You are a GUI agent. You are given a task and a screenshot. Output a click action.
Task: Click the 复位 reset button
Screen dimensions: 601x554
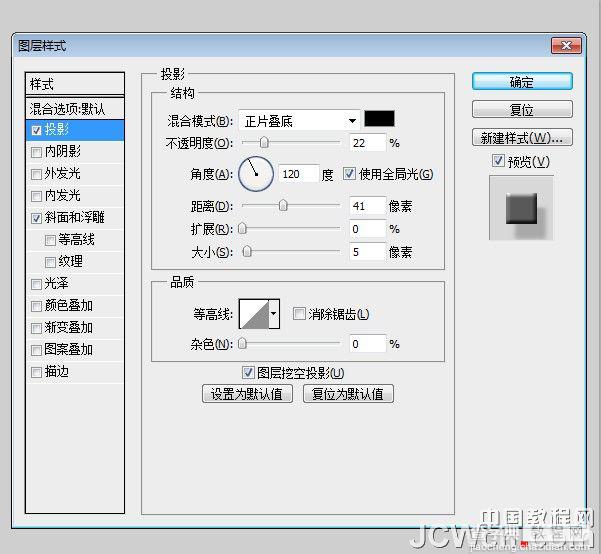click(522, 110)
